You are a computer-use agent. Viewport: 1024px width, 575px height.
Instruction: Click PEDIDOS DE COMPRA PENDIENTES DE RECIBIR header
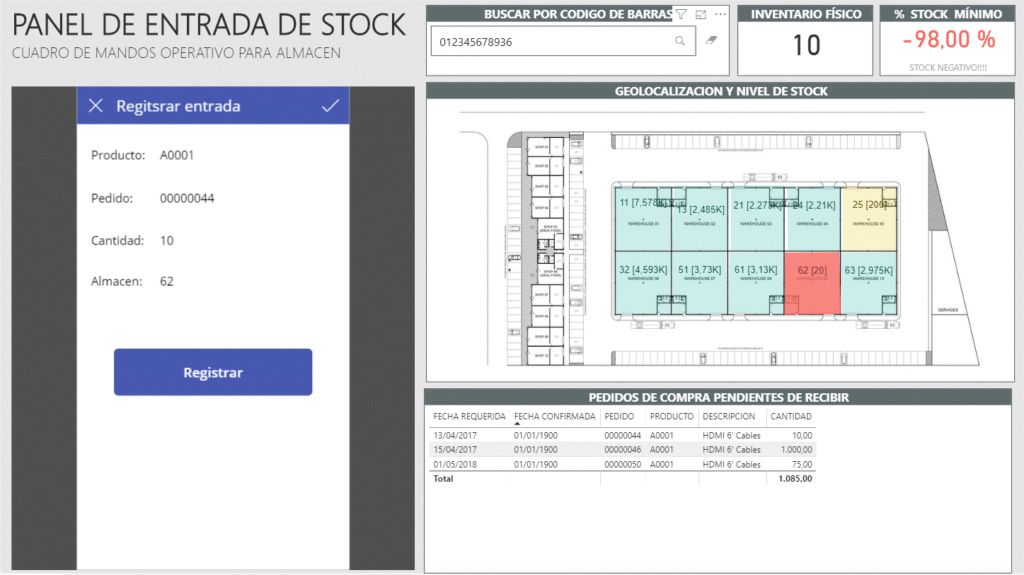tap(718, 397)
